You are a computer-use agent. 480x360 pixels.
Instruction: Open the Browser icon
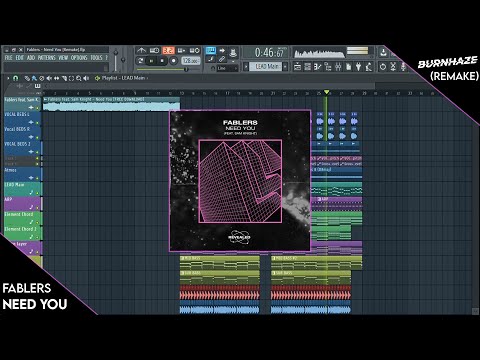[x=328, y=67]
